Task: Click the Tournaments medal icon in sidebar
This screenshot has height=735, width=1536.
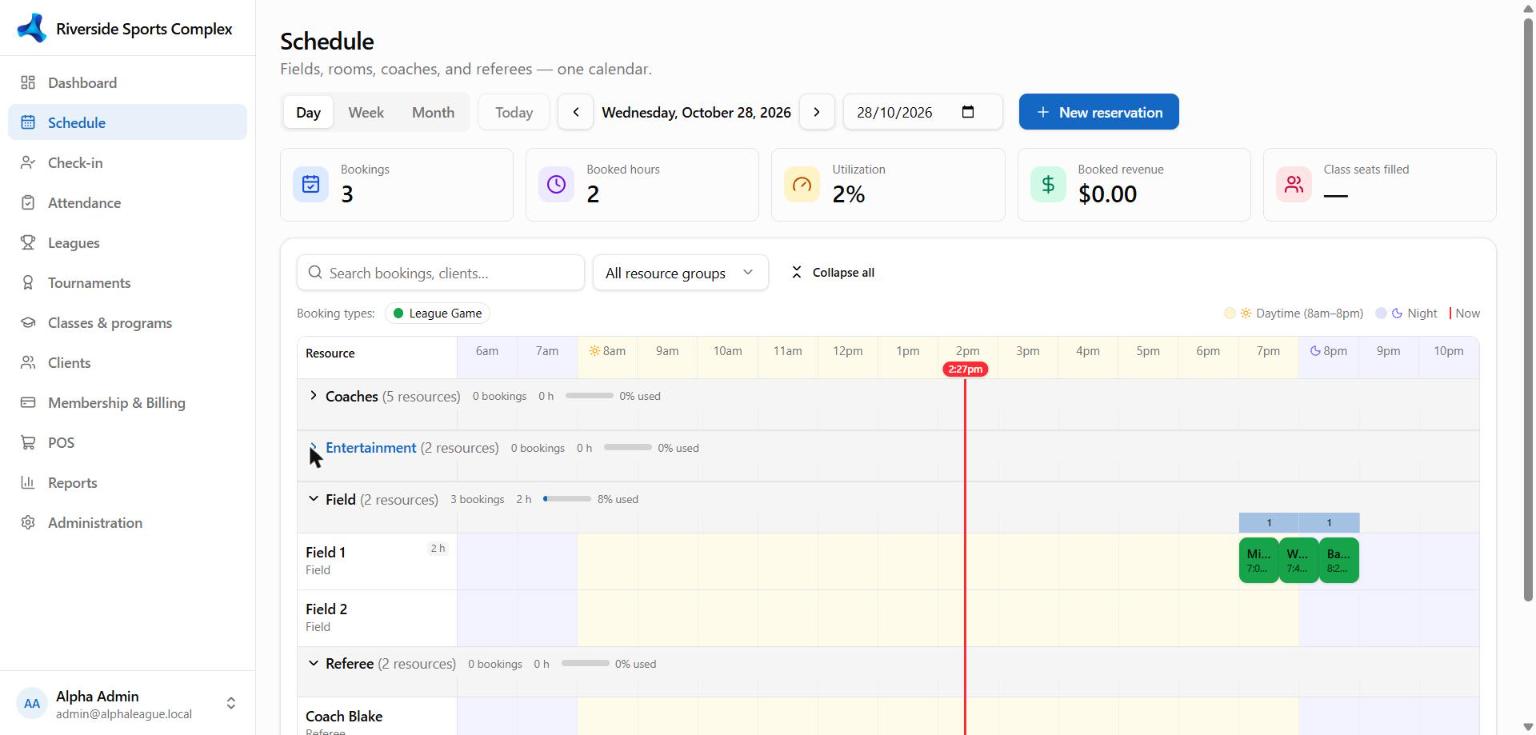Action: pos(28,283)
